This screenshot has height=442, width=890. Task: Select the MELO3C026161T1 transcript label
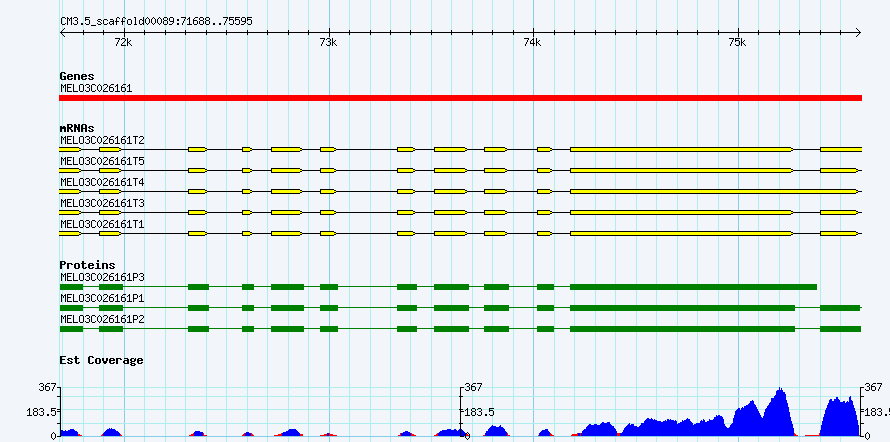(102, 225)
